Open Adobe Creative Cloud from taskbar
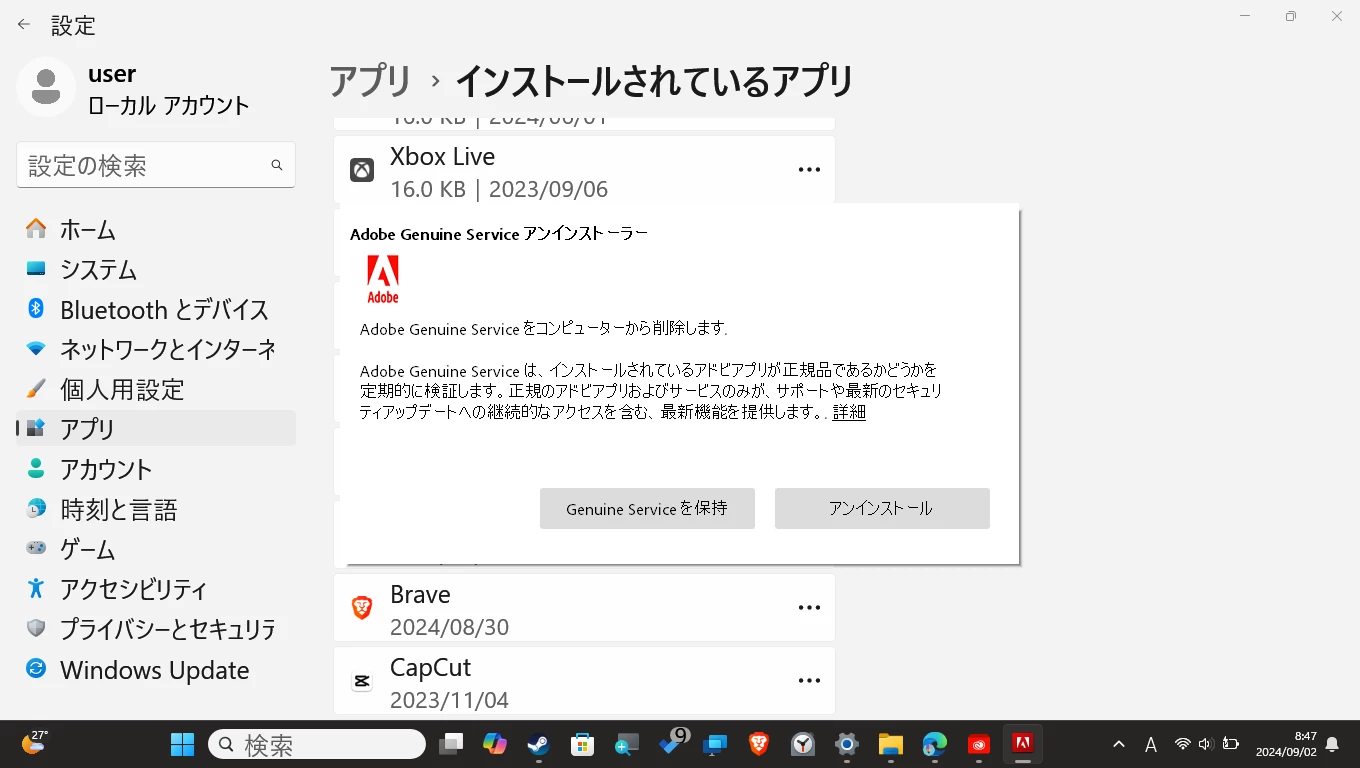This screenshot has height=768, width=1360. point(978,744)
